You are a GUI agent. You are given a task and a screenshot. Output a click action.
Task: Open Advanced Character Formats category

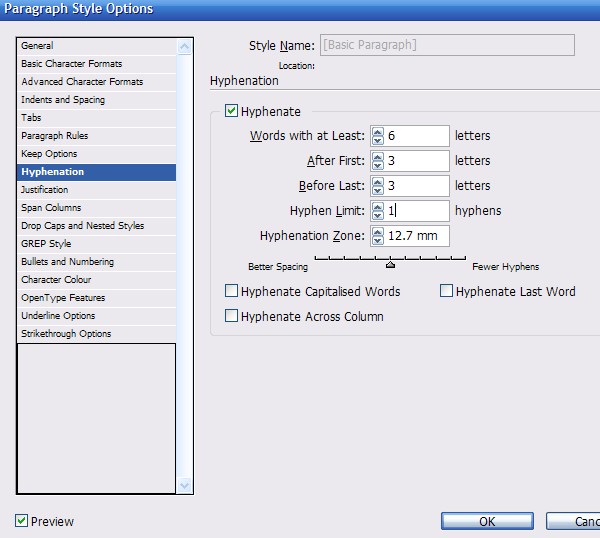pyautogui.click(x=97, y=82)
